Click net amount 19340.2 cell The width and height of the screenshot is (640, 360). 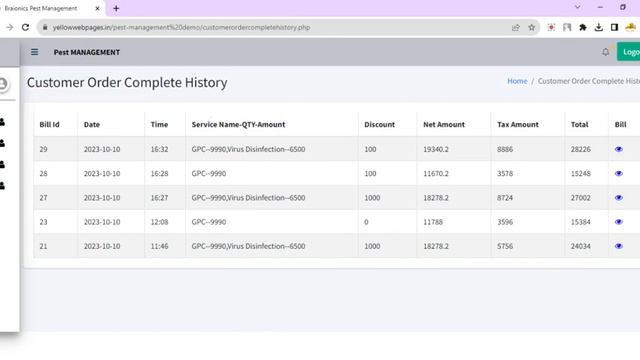(x=454, y=149)
